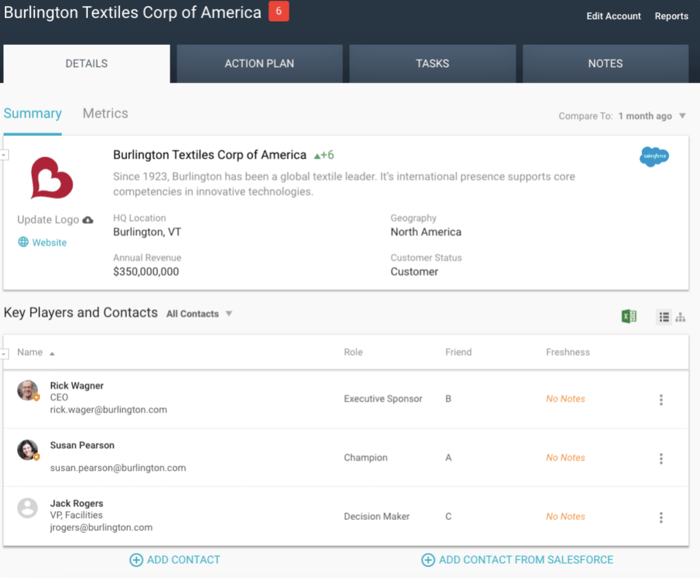Viewport: 700px width, 578px height.
Task: Open Jack Rogers' three-dot menu
Action: click(661, 518)
